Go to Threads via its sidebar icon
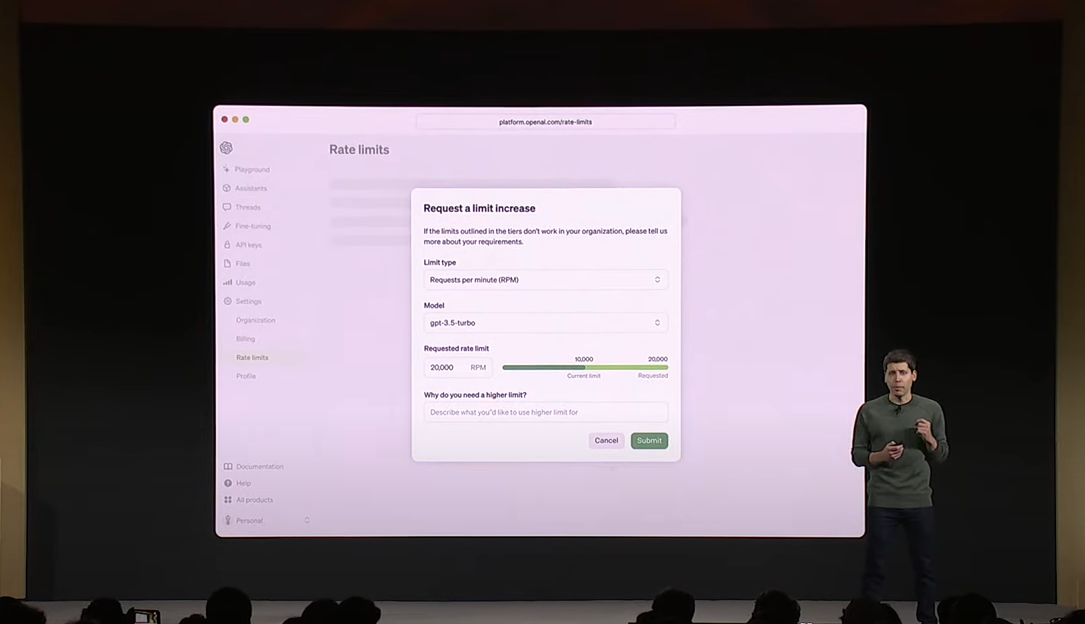 (x=227, y=207)
